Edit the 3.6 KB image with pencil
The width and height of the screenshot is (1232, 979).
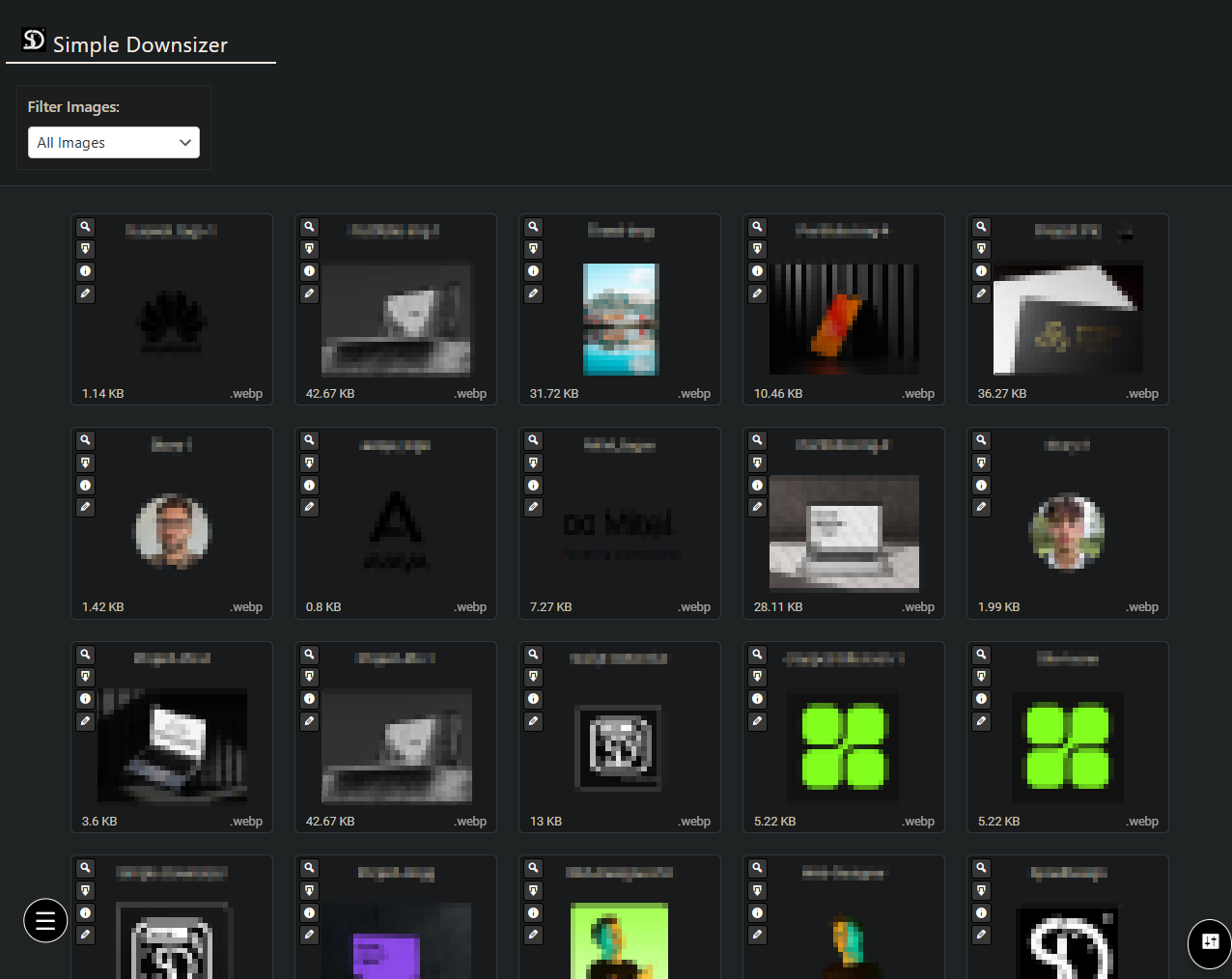(x=86, y=721)
